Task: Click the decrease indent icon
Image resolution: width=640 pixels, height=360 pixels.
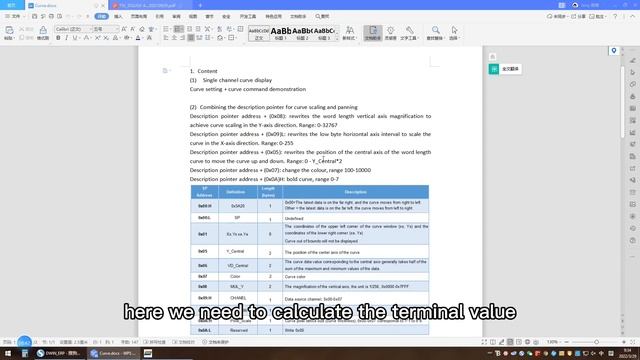Action: click(189, 29)
